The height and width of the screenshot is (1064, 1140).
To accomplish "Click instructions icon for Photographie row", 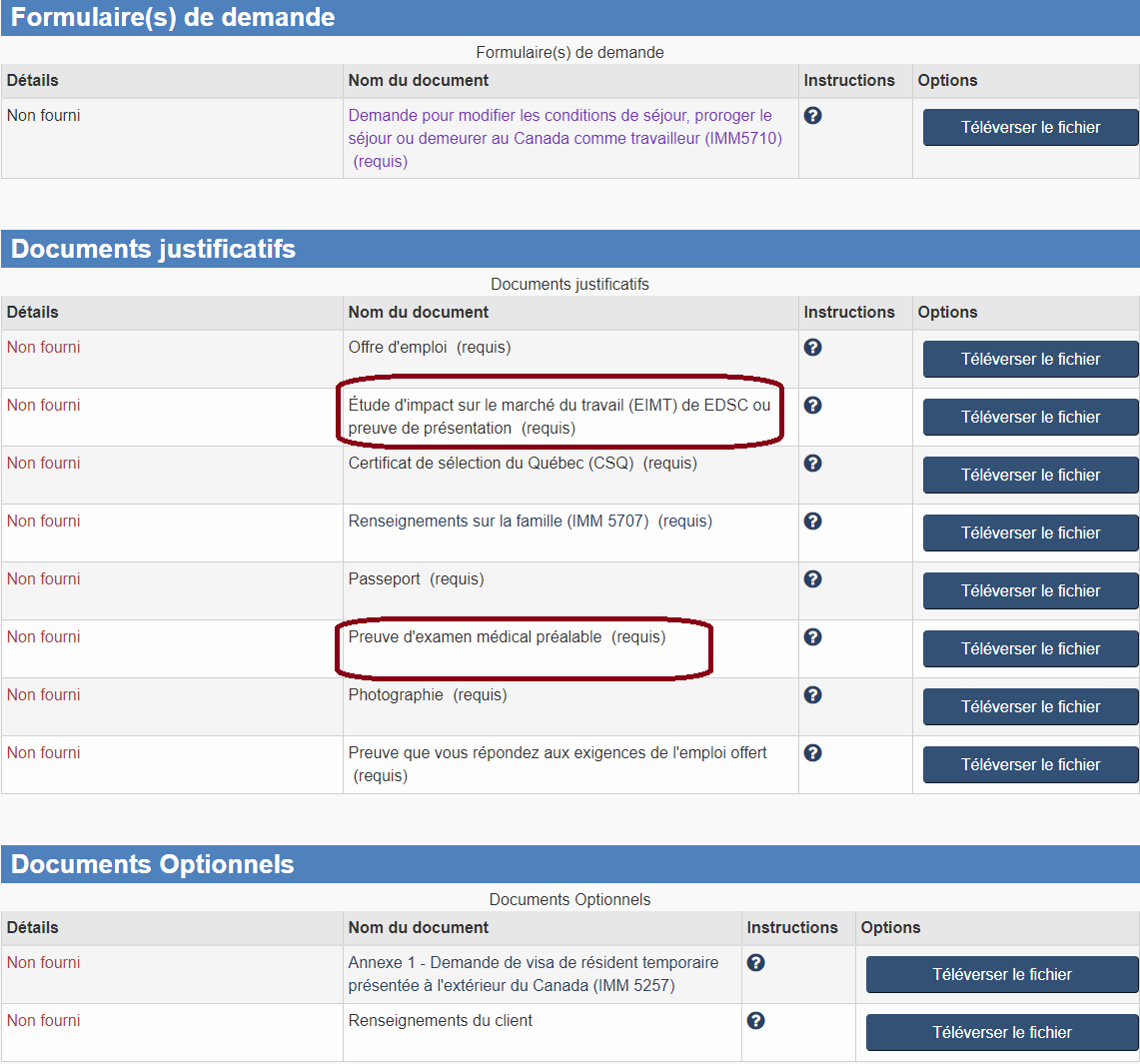I will click(813, 695).
